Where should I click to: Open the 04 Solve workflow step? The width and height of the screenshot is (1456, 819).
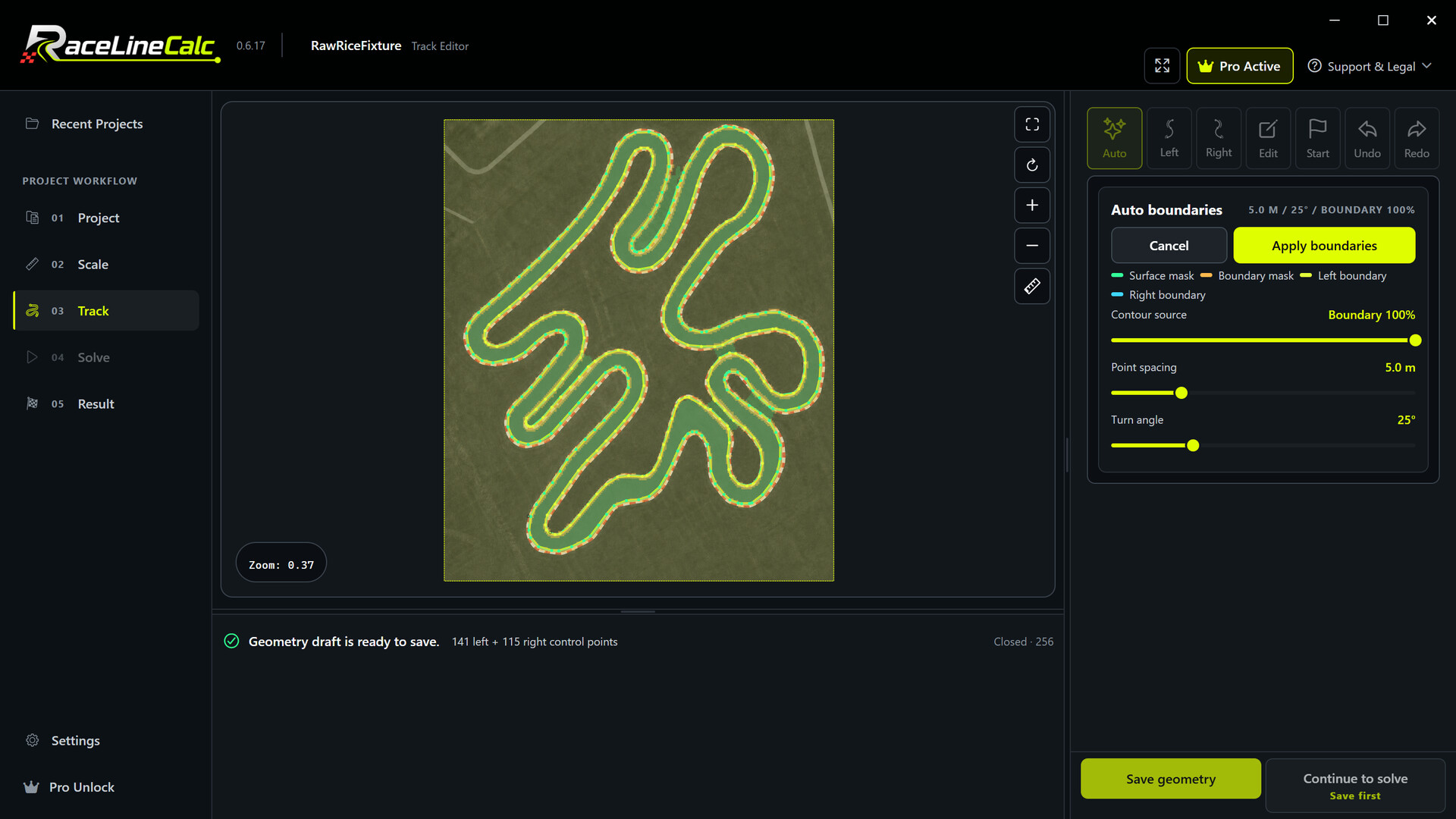(106, 357)
